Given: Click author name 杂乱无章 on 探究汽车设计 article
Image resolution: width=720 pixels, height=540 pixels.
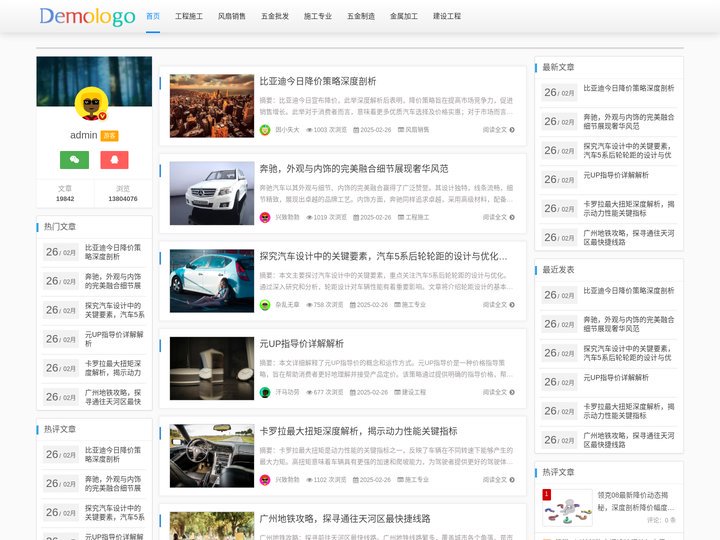Looking at the screenshot, I should coord(287,305).
